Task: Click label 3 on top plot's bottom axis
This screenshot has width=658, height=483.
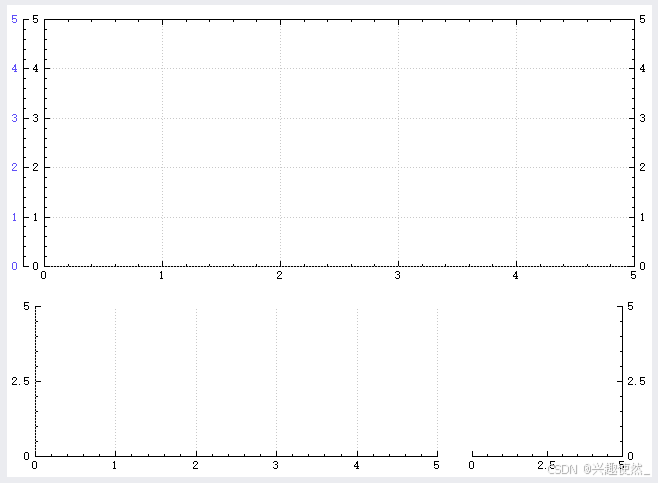Action: click(x=397, y=275)
